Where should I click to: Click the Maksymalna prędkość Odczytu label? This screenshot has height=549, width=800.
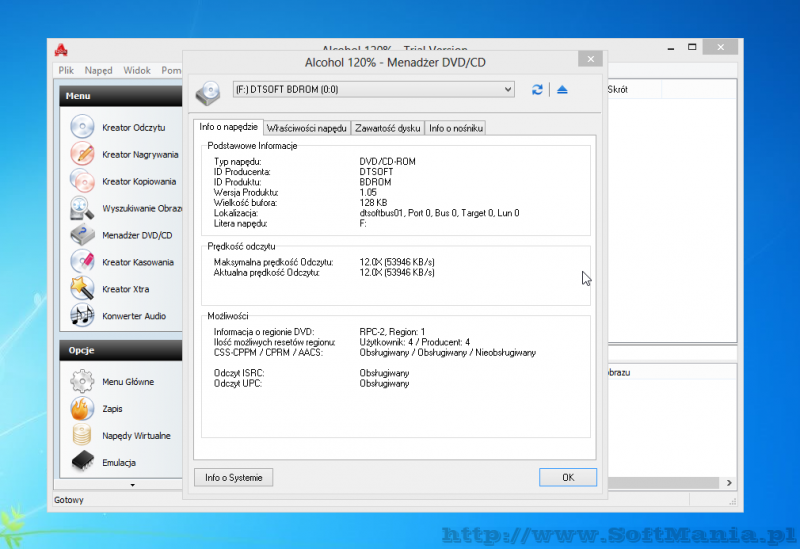[273, 262]
